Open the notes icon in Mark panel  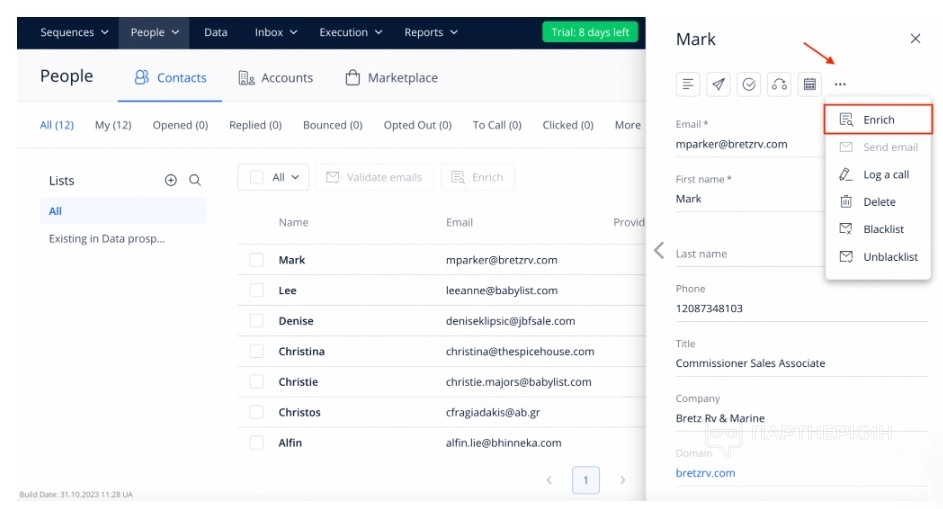[688, 84]
